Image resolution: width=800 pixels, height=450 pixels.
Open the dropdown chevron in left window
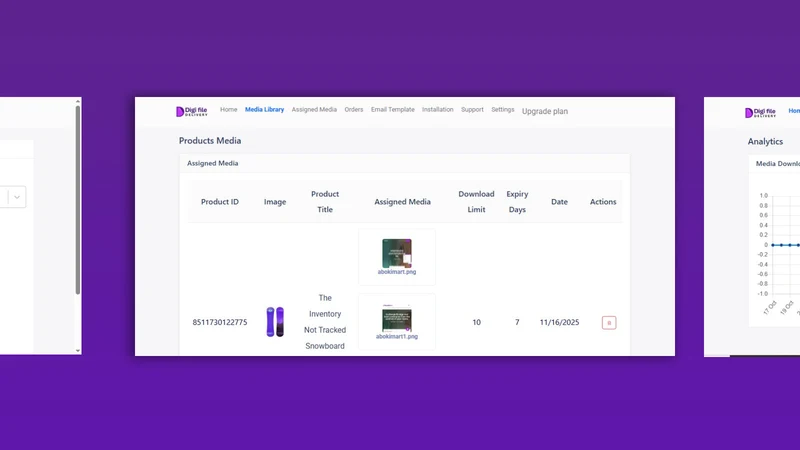(17, 197)
